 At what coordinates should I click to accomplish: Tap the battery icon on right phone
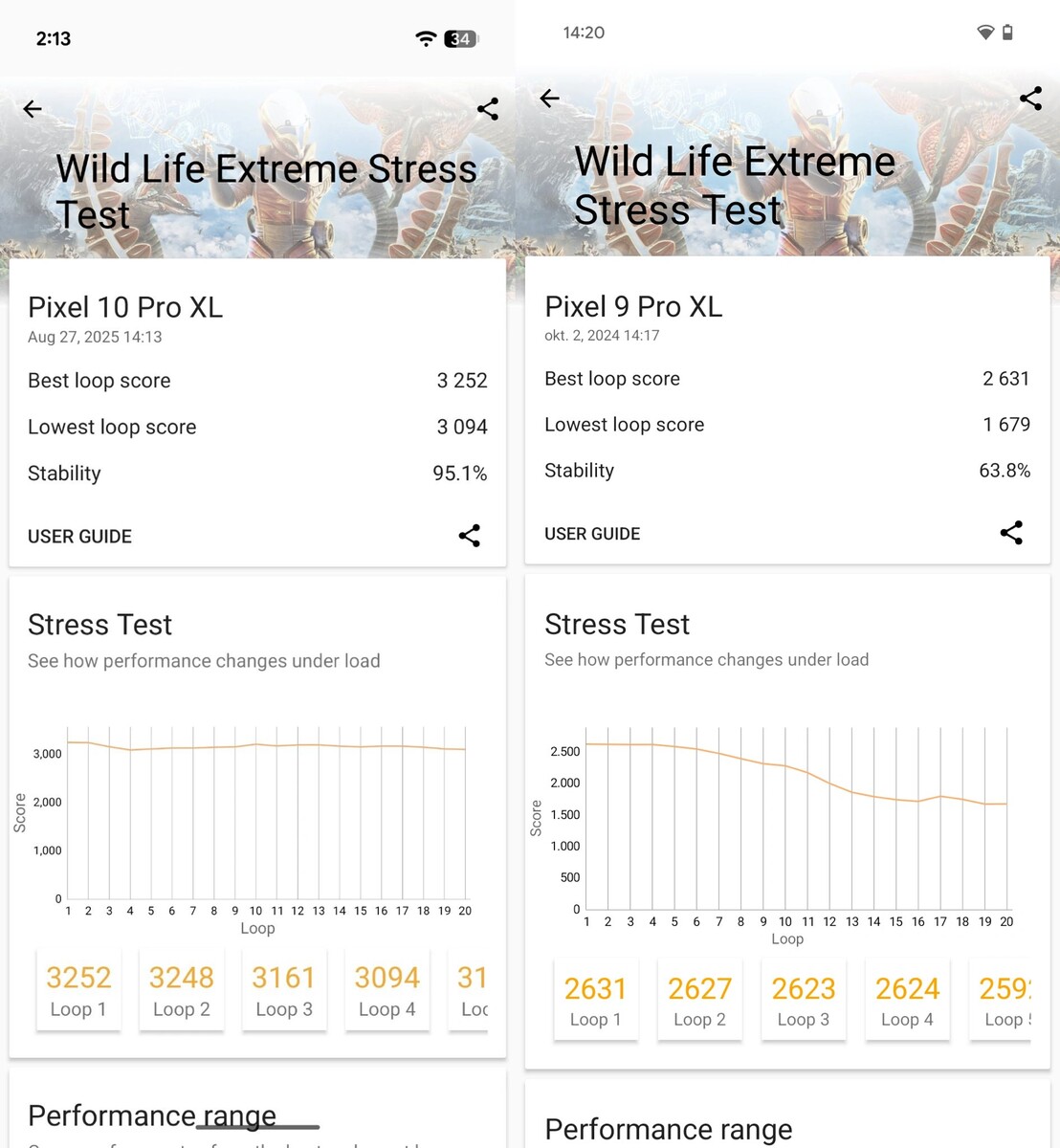coord(1007,33)
